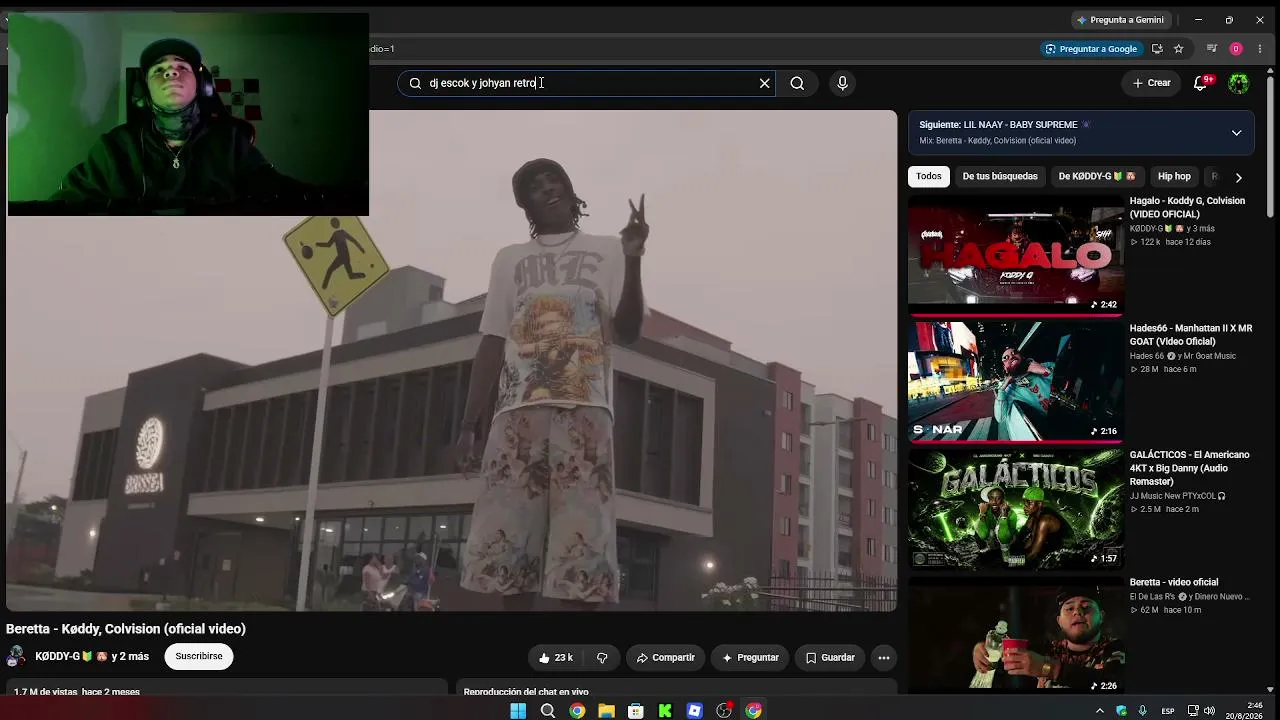This screenshot has height=720, width=1280.
Task: Open OBS Studio from the taskbar
Action: pyautogui.click(x=724, y=711)
